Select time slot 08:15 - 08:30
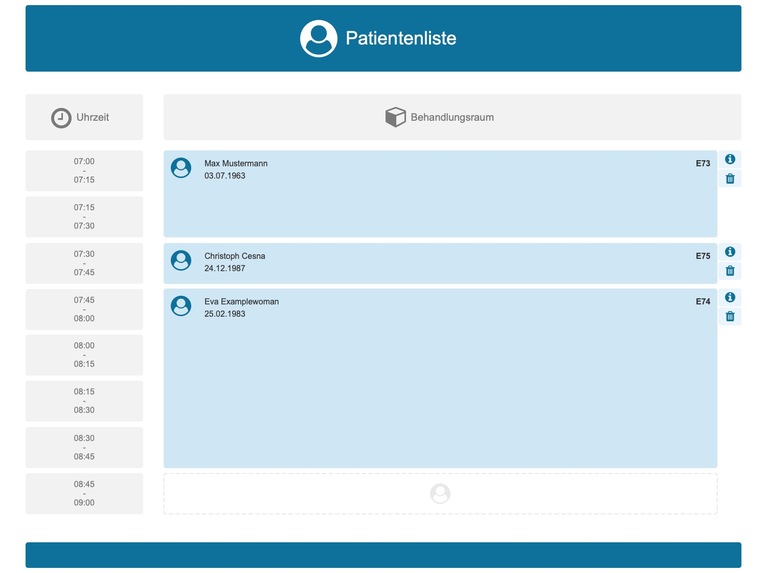 click(84, 401)
